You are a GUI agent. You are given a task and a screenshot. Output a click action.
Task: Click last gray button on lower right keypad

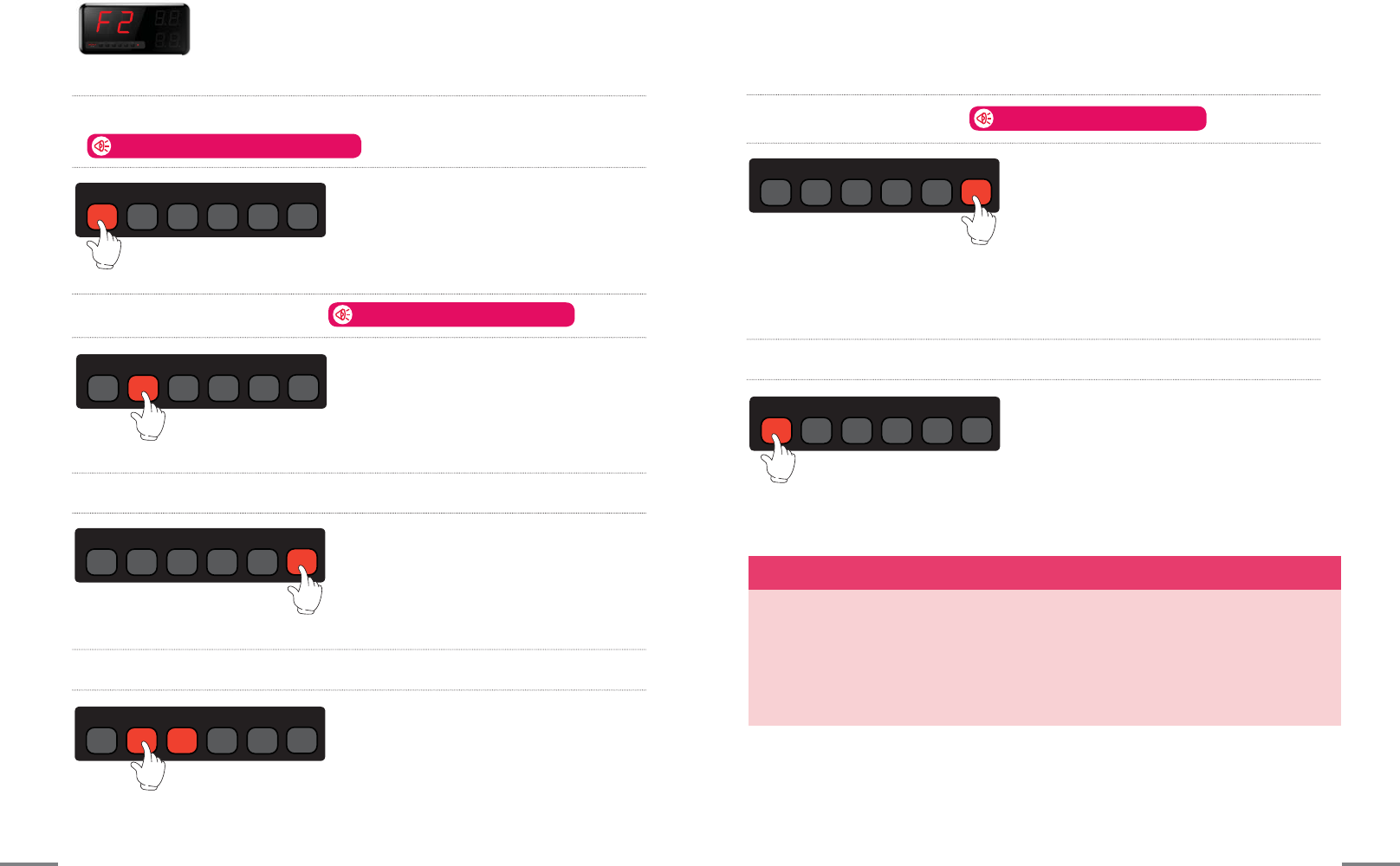(977, 430)
